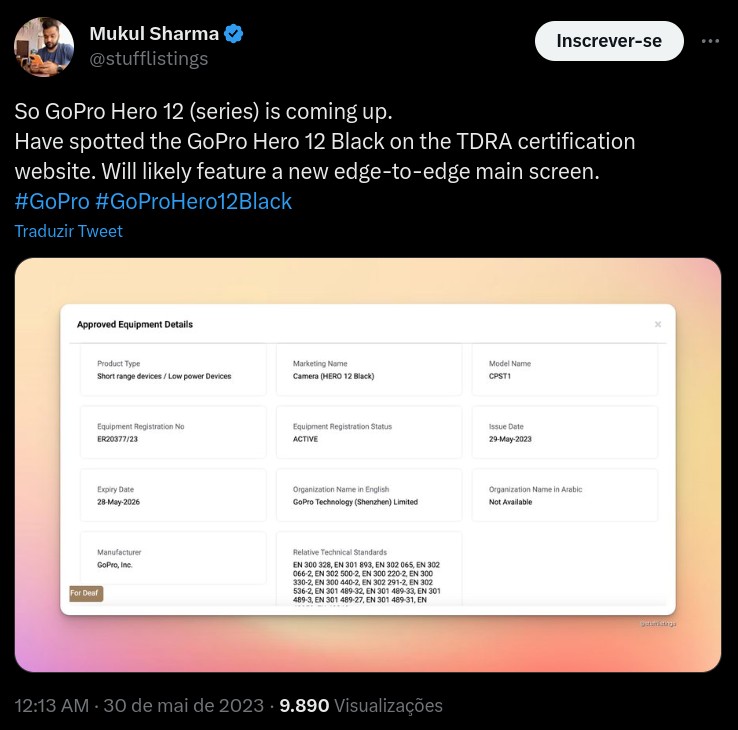Image resolution: width=738 pixels, height=730 pixels.
Task: Click the Relative Technical Standards card
Action: pos(369,570)
